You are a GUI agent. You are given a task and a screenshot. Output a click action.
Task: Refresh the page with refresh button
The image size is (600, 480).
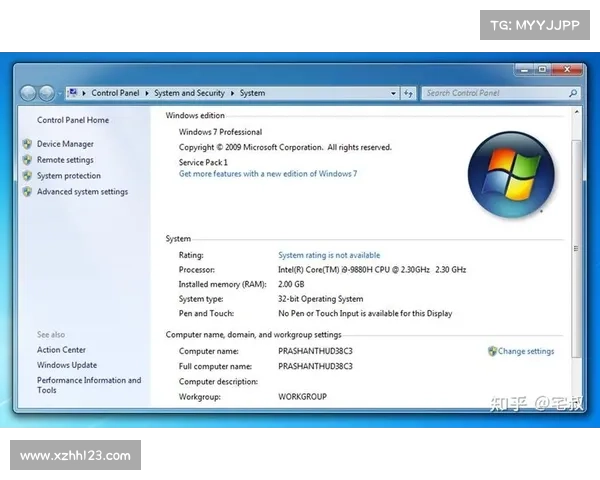[x=408, y=93]
